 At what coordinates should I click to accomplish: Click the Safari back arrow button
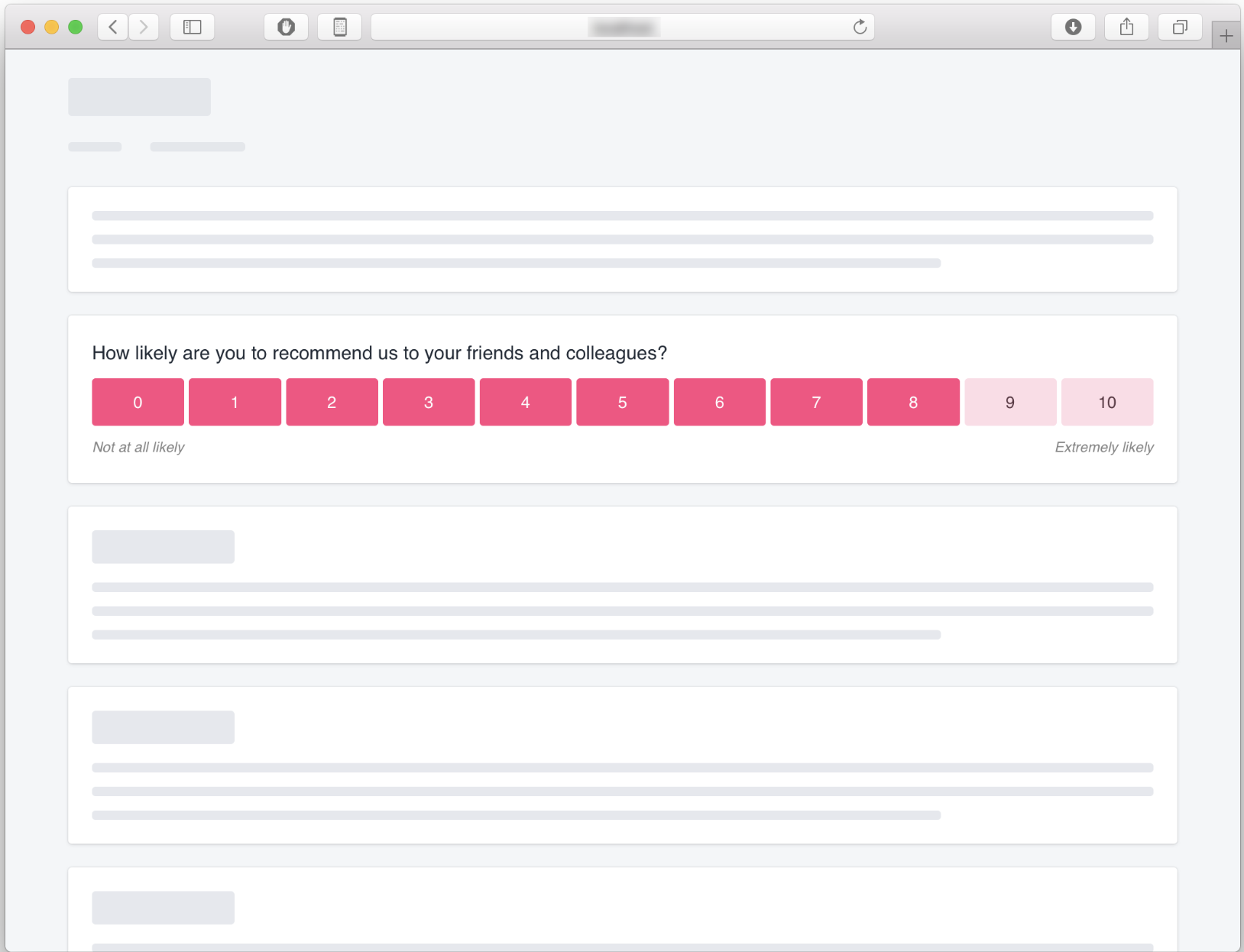(113, 28)
